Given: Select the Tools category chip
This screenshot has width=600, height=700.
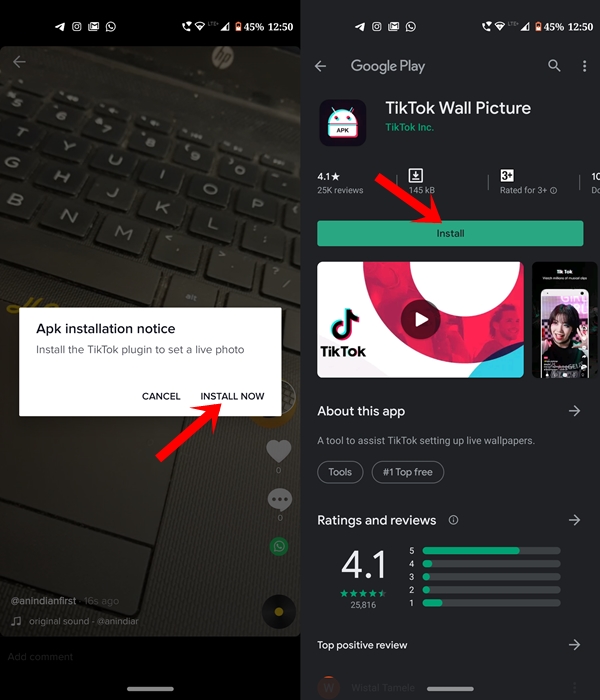Looking at the screenshot, I should 340,472.
